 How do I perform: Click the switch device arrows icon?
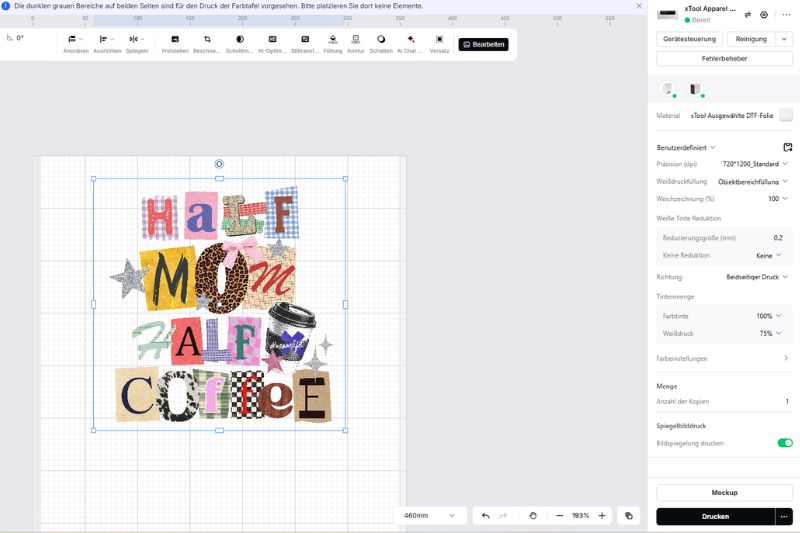pyautogui.click(x=747, y=15)
